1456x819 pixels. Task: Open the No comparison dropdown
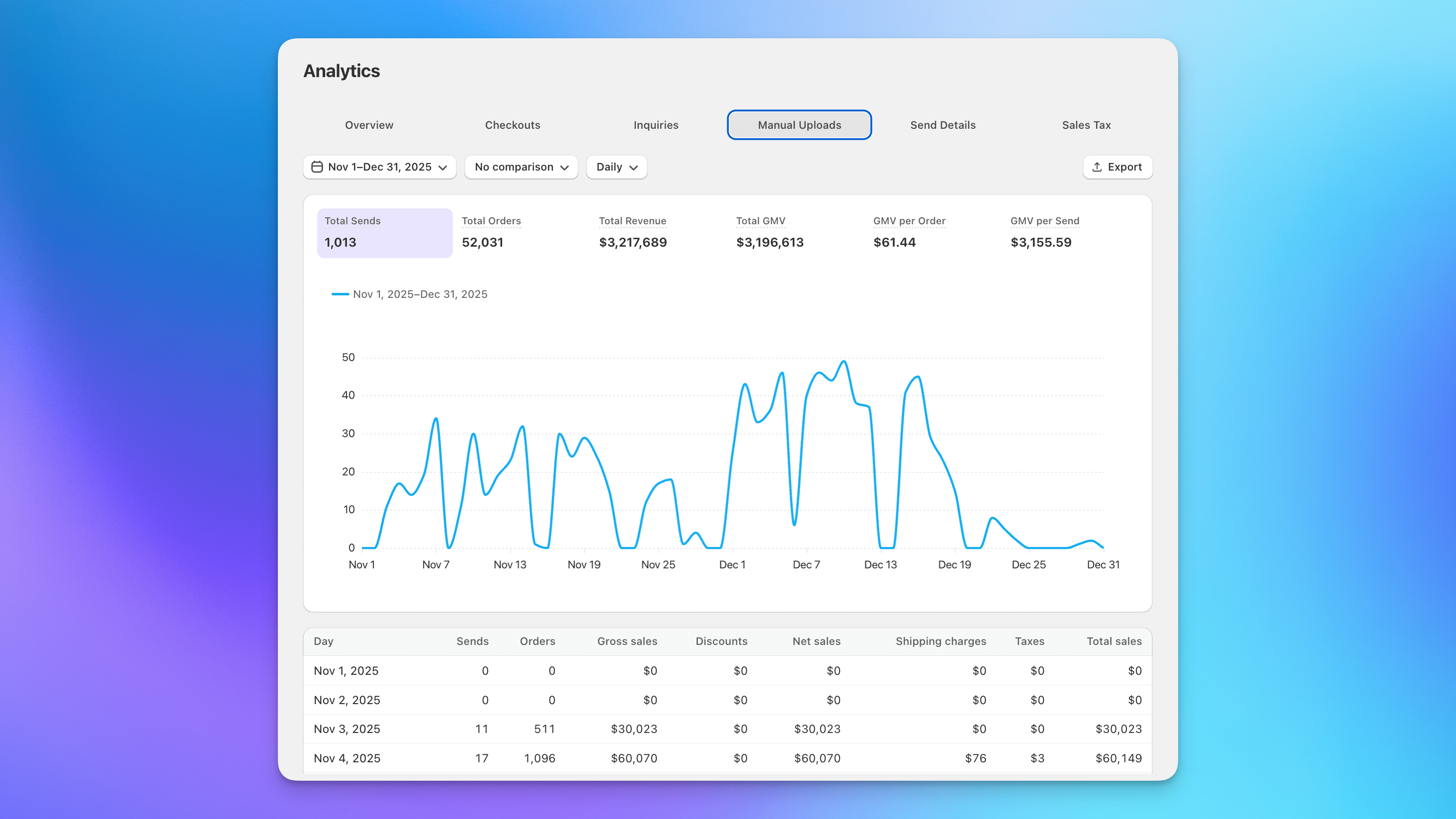coord(520,167)
